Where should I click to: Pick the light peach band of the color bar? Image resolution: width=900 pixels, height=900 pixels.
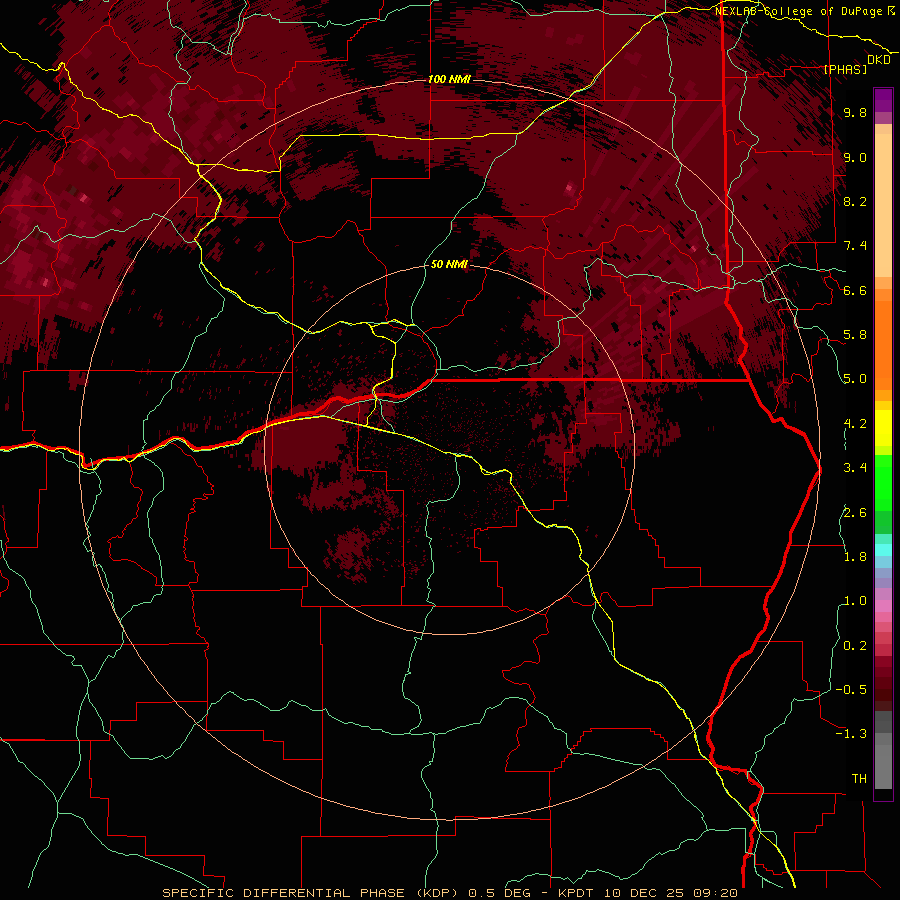click(883, 207)
